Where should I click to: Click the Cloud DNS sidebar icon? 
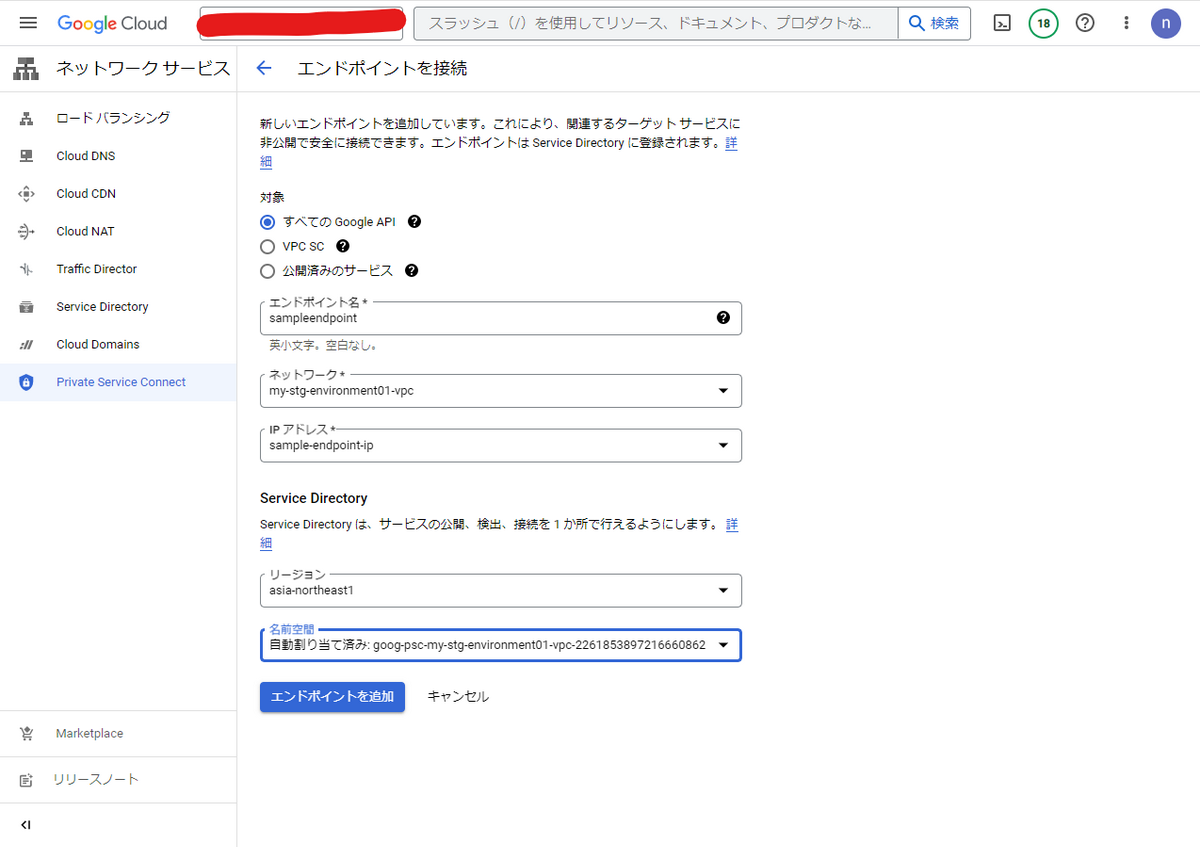tap(26, 156)
